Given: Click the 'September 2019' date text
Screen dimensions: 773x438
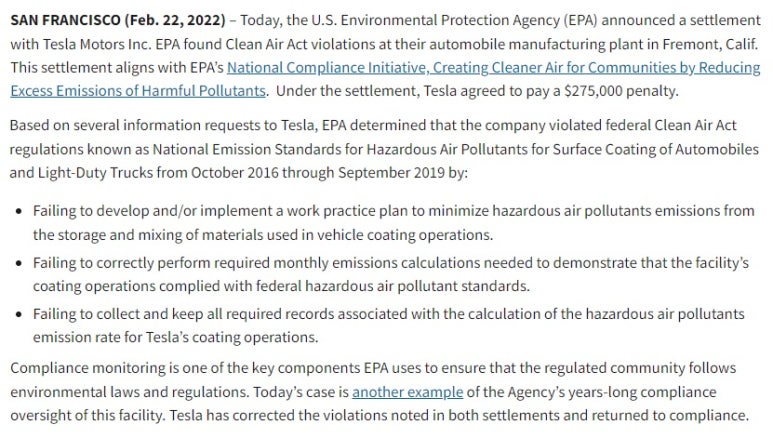Looking at the screenshot, I should click(391, 173).
